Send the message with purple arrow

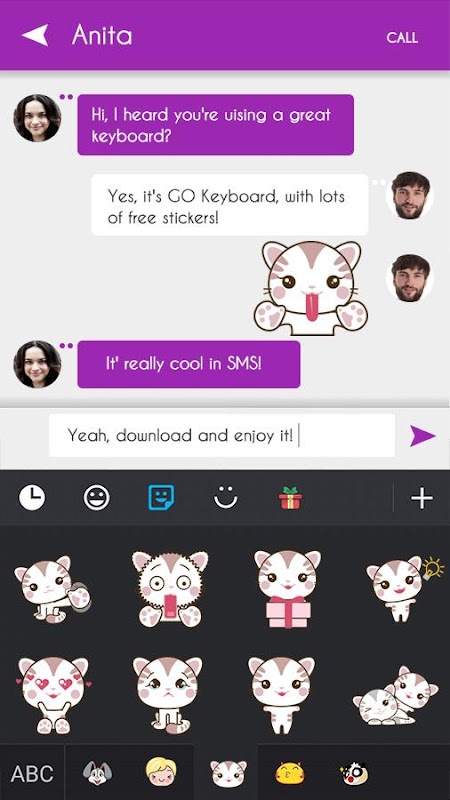[x=422, y=436]
